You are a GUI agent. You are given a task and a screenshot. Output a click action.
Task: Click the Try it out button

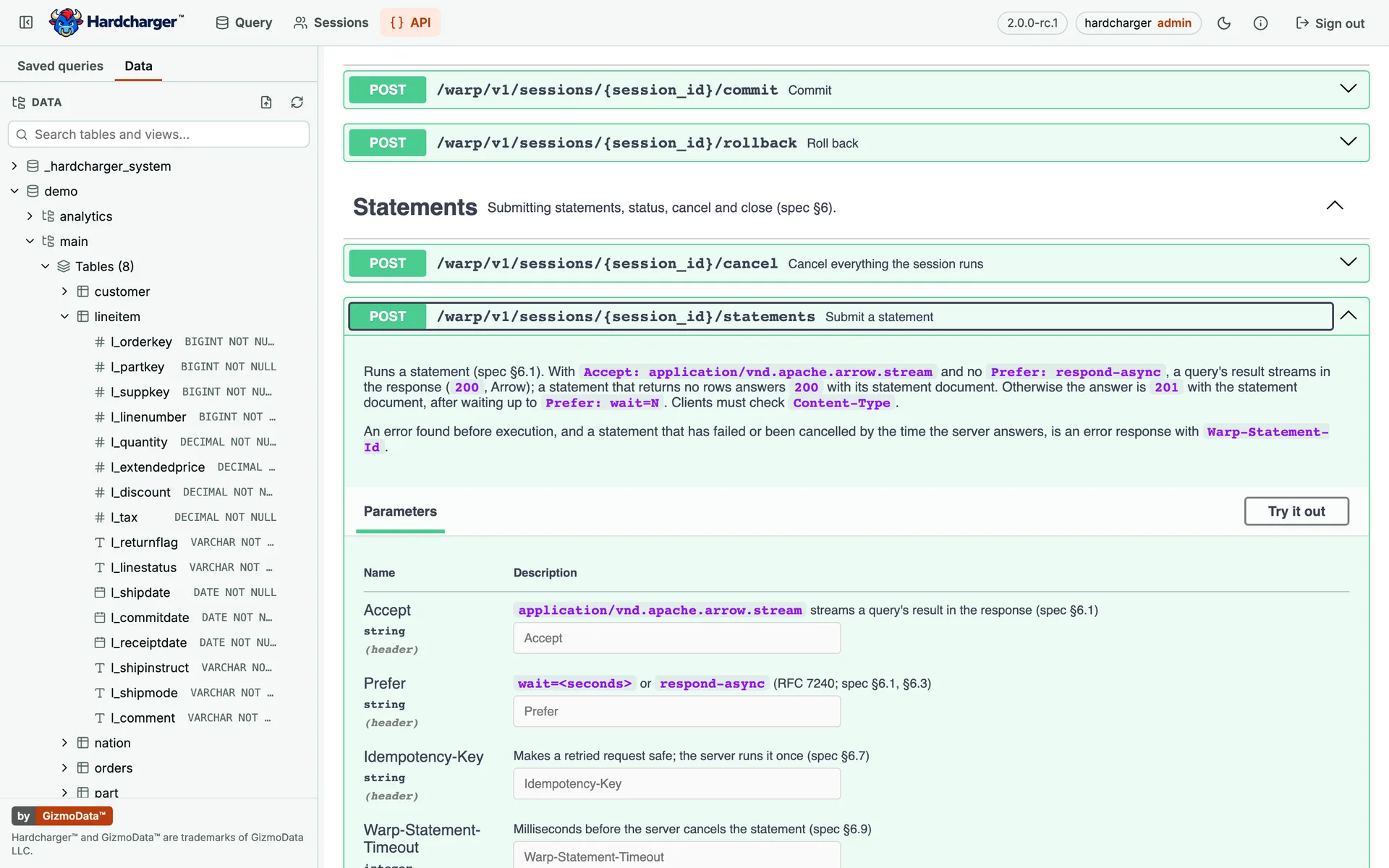coord(1296,511)
